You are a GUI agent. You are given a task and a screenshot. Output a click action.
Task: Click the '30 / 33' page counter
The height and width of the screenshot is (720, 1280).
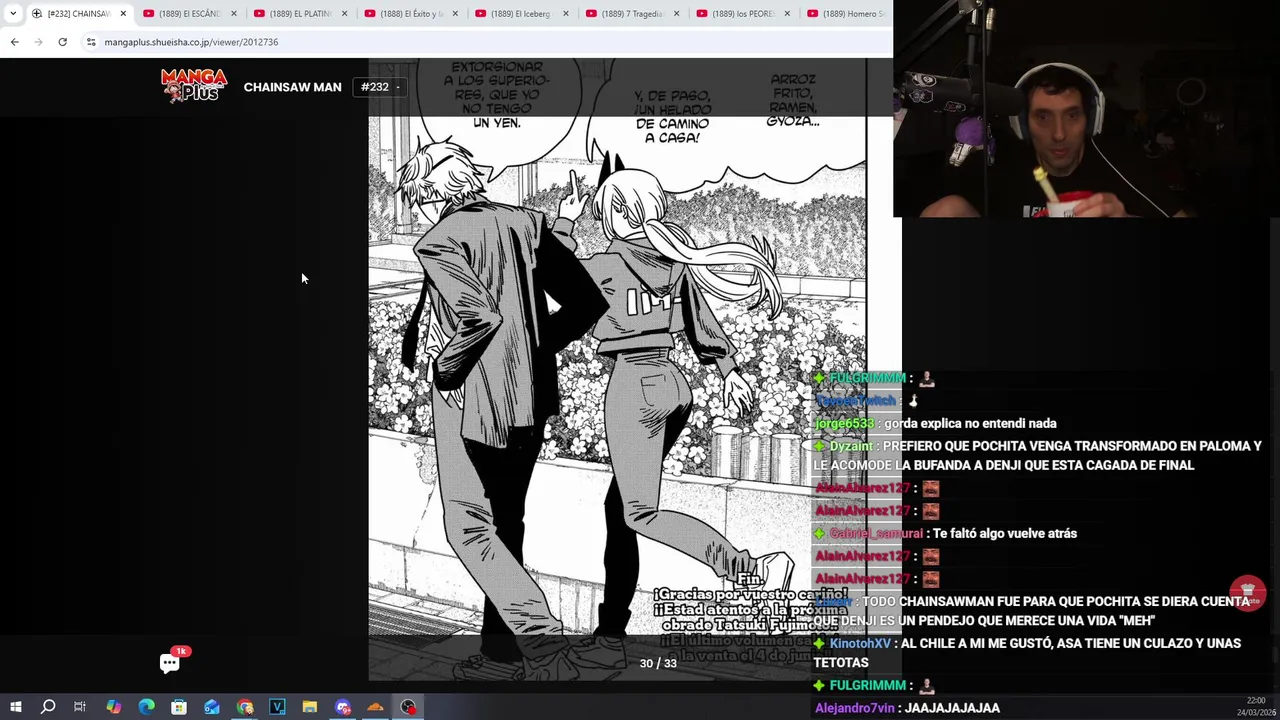(658, 663)
